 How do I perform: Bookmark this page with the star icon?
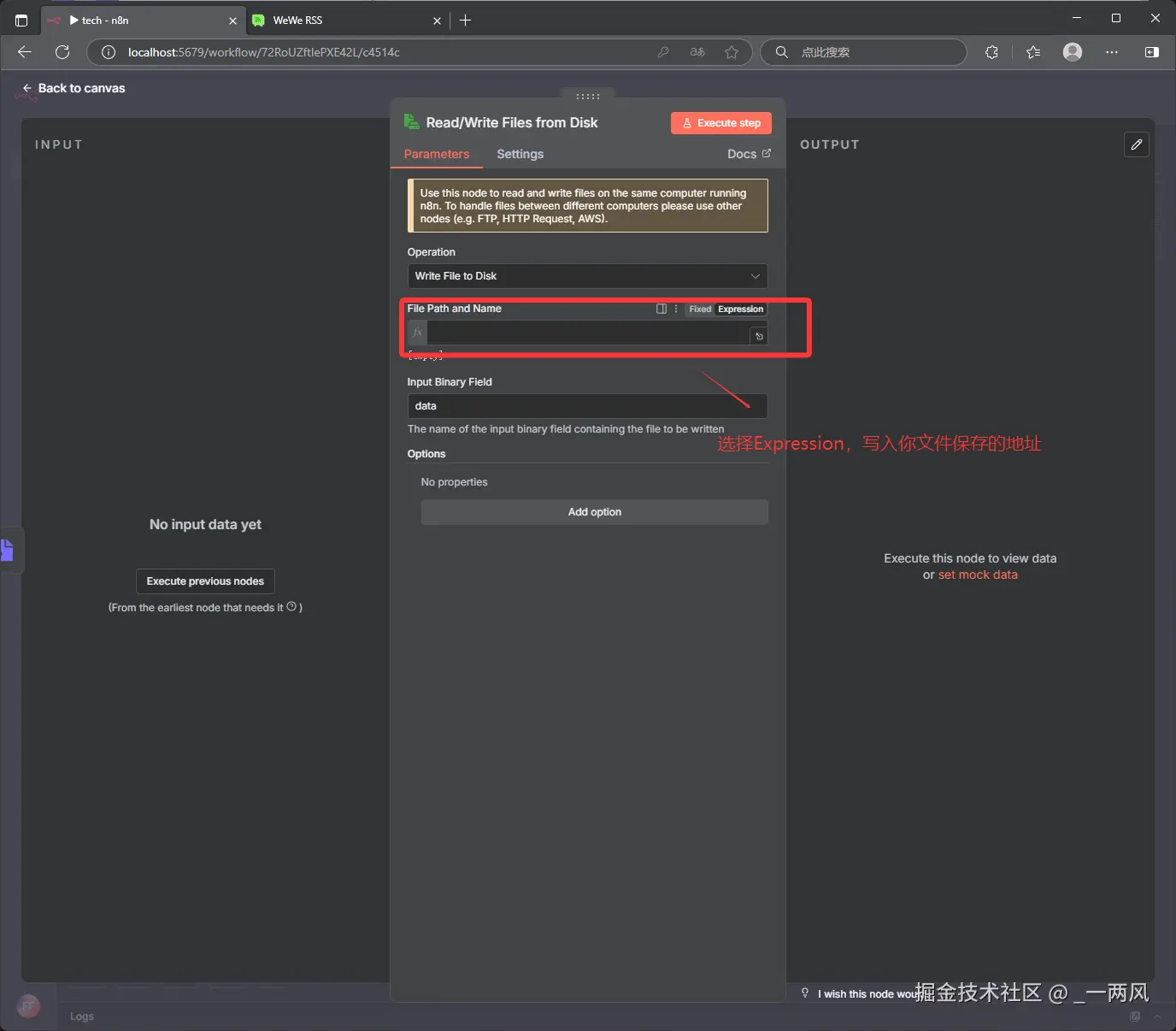732,52
